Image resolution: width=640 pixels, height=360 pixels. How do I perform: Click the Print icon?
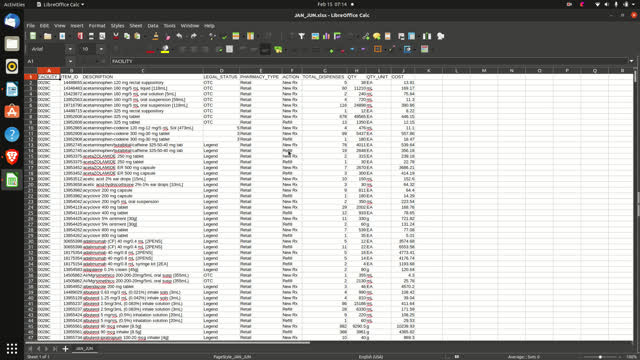(x=91, y=36)
